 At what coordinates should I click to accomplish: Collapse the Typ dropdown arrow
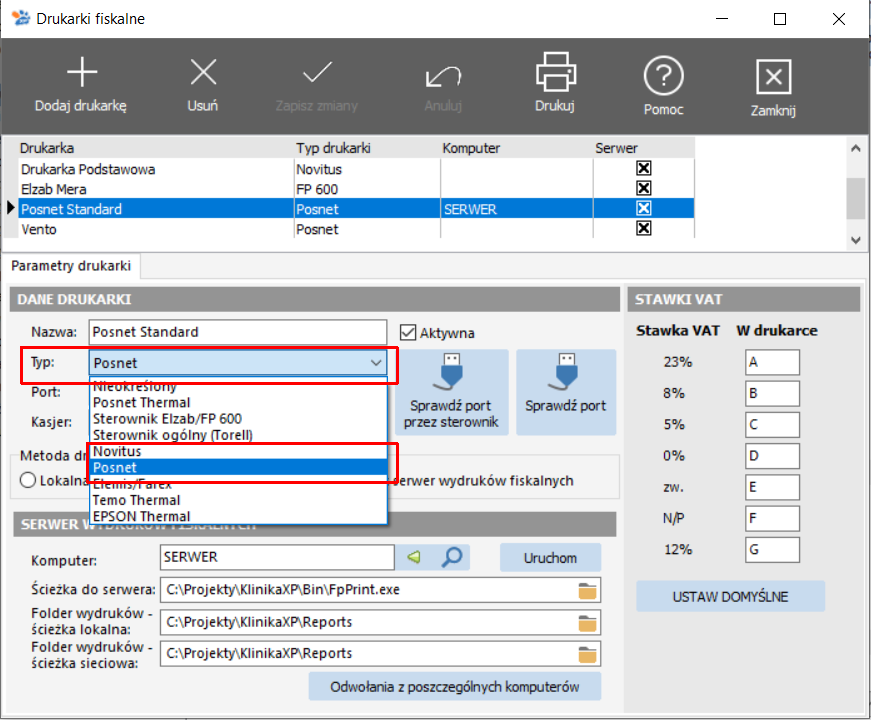click(x=376, y=363)
